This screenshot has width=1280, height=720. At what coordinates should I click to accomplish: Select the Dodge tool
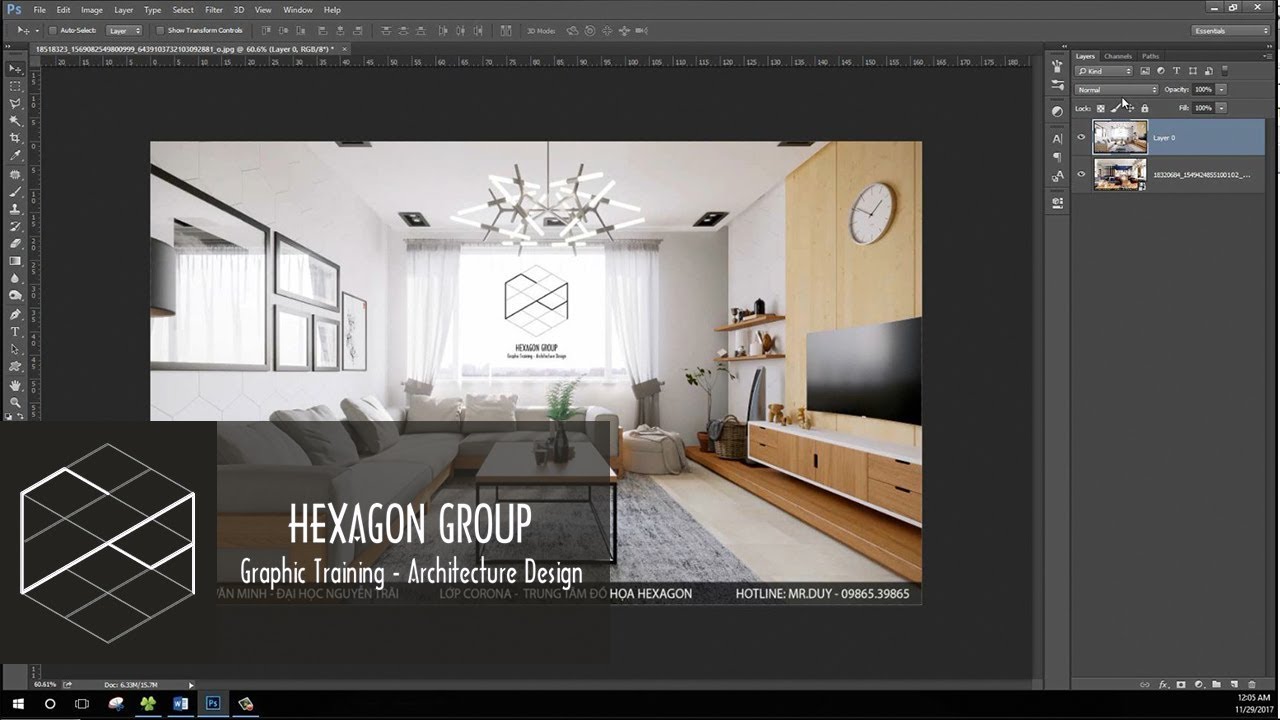coord(15,295)
